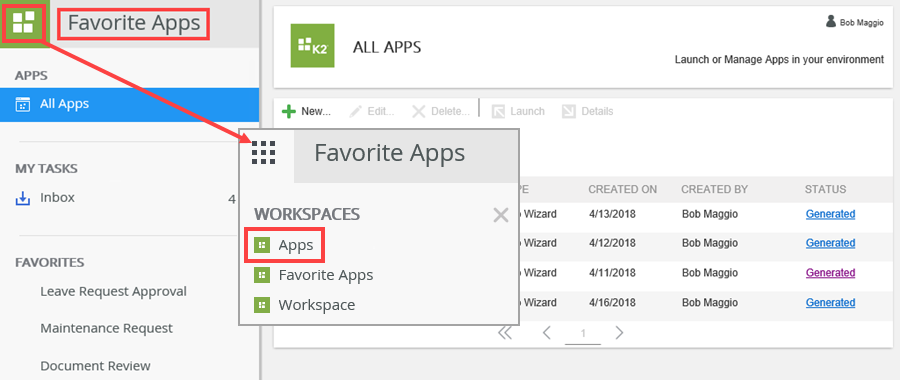This screenshot has height=380, width=900.
Task: Go to next page arrow
Action: [x=619, y=332]
